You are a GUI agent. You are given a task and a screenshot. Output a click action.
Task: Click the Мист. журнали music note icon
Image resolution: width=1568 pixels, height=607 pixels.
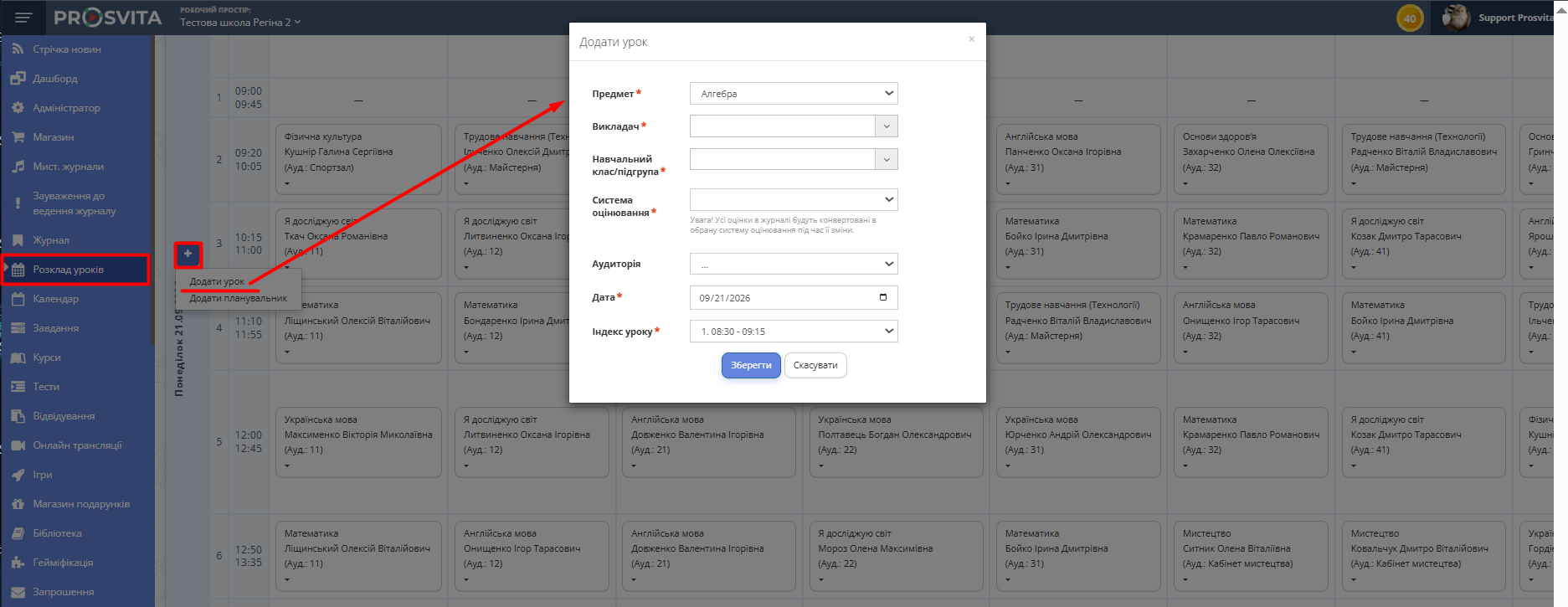pyautogui.click(x=18, y=167)
